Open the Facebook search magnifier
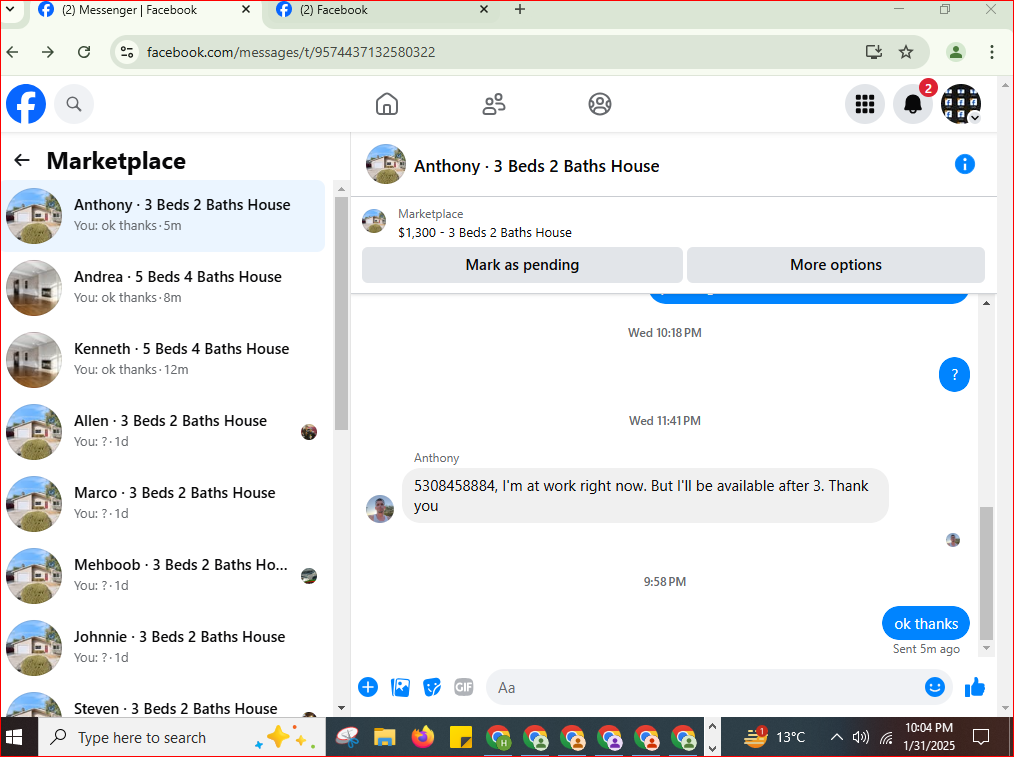Screen dimensions: 1014x757 click(74, 103)
